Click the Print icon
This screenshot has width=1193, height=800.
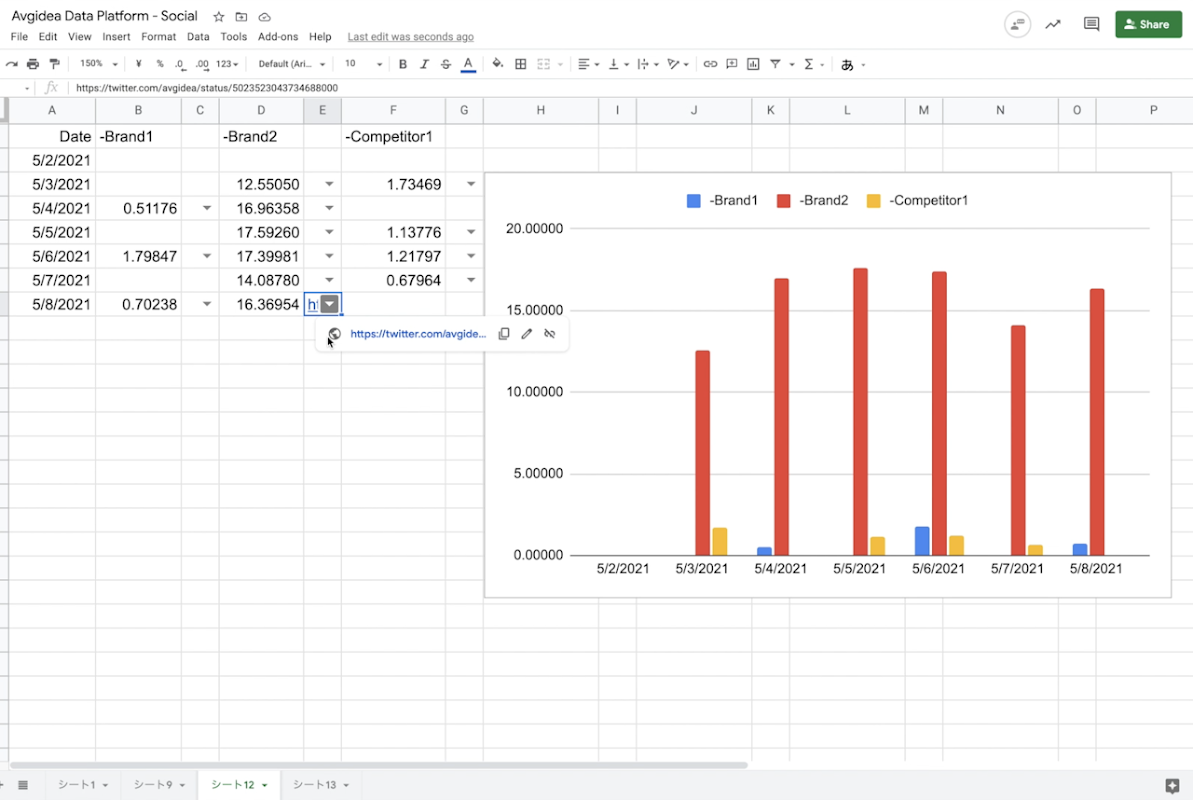pos(33,64)
